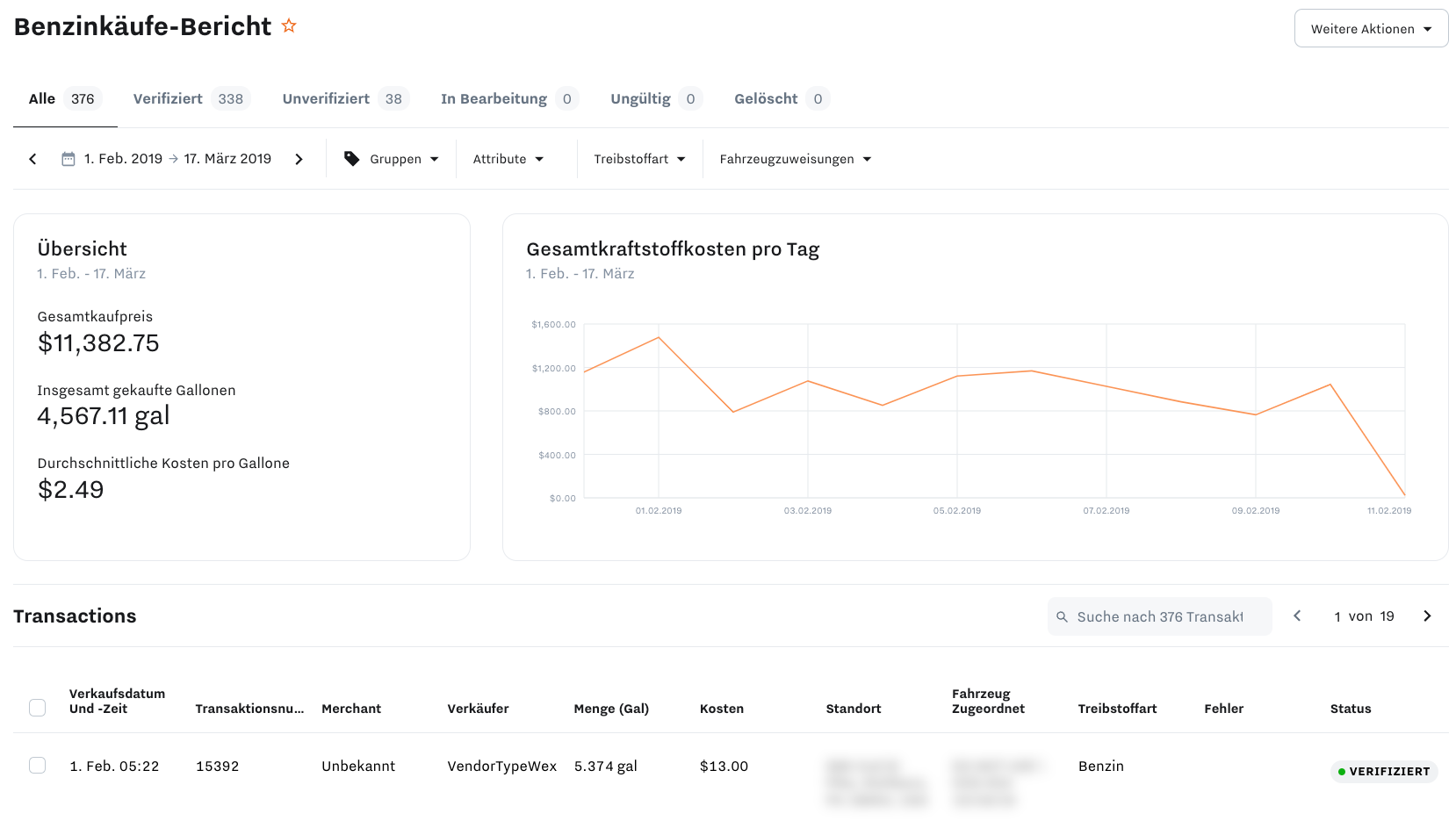
Task: Go to previous date range arrow
Action: (x=32, y=159)
